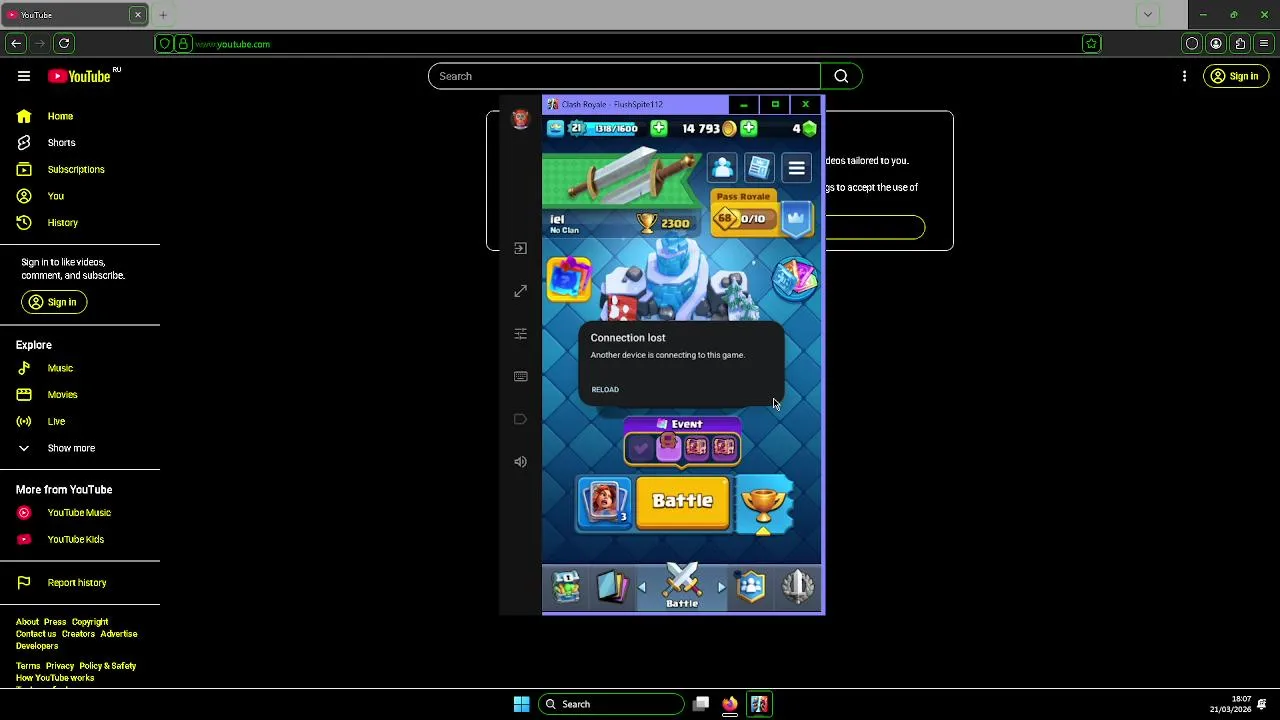Click the emulator exit/sign-out sidebar icon
Viewport: 1280px width, 720px height.
click(x=520, y=248)
